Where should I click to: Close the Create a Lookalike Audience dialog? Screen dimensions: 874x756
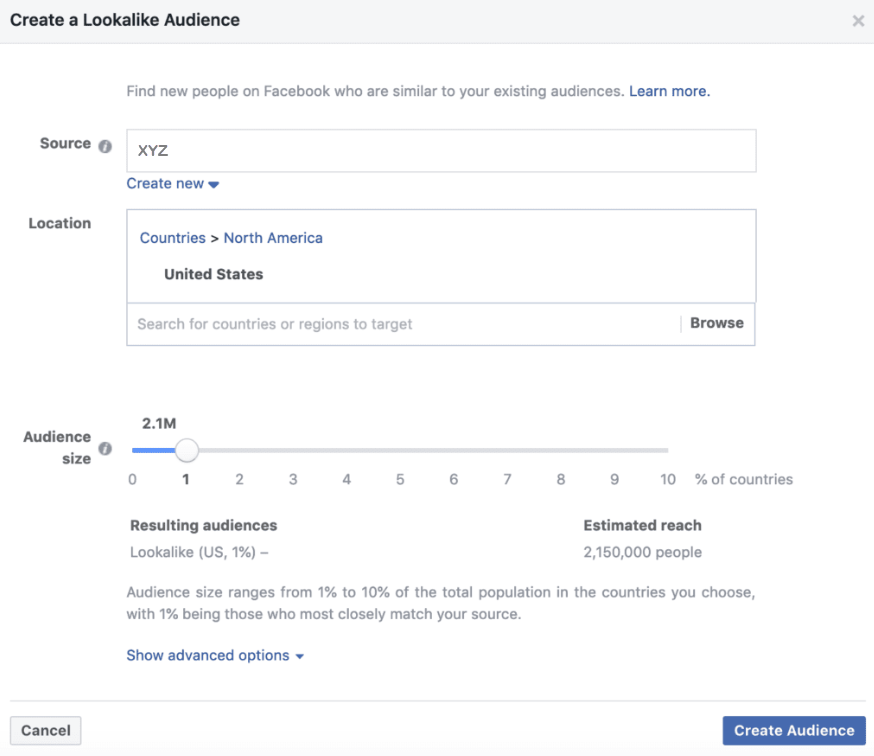(x=857, y=20)
